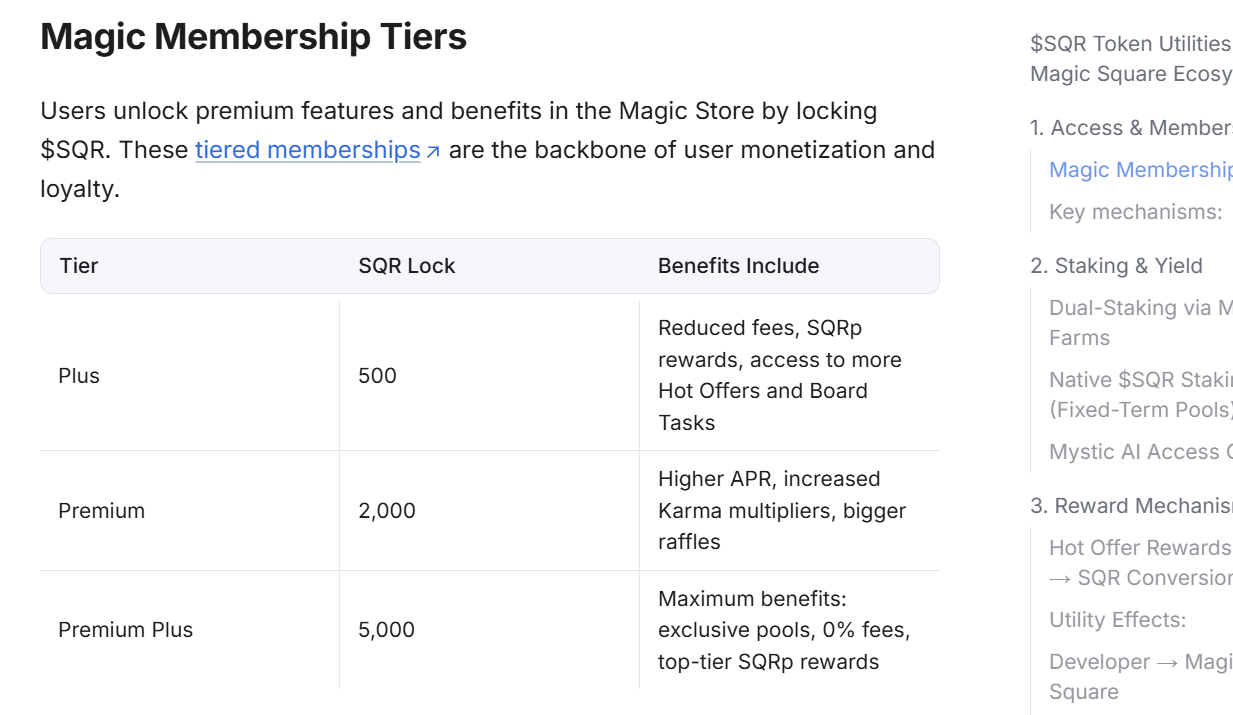Click the SQR Lock column header
This screenshot has height=715, width=1233.
pos(407,266)
